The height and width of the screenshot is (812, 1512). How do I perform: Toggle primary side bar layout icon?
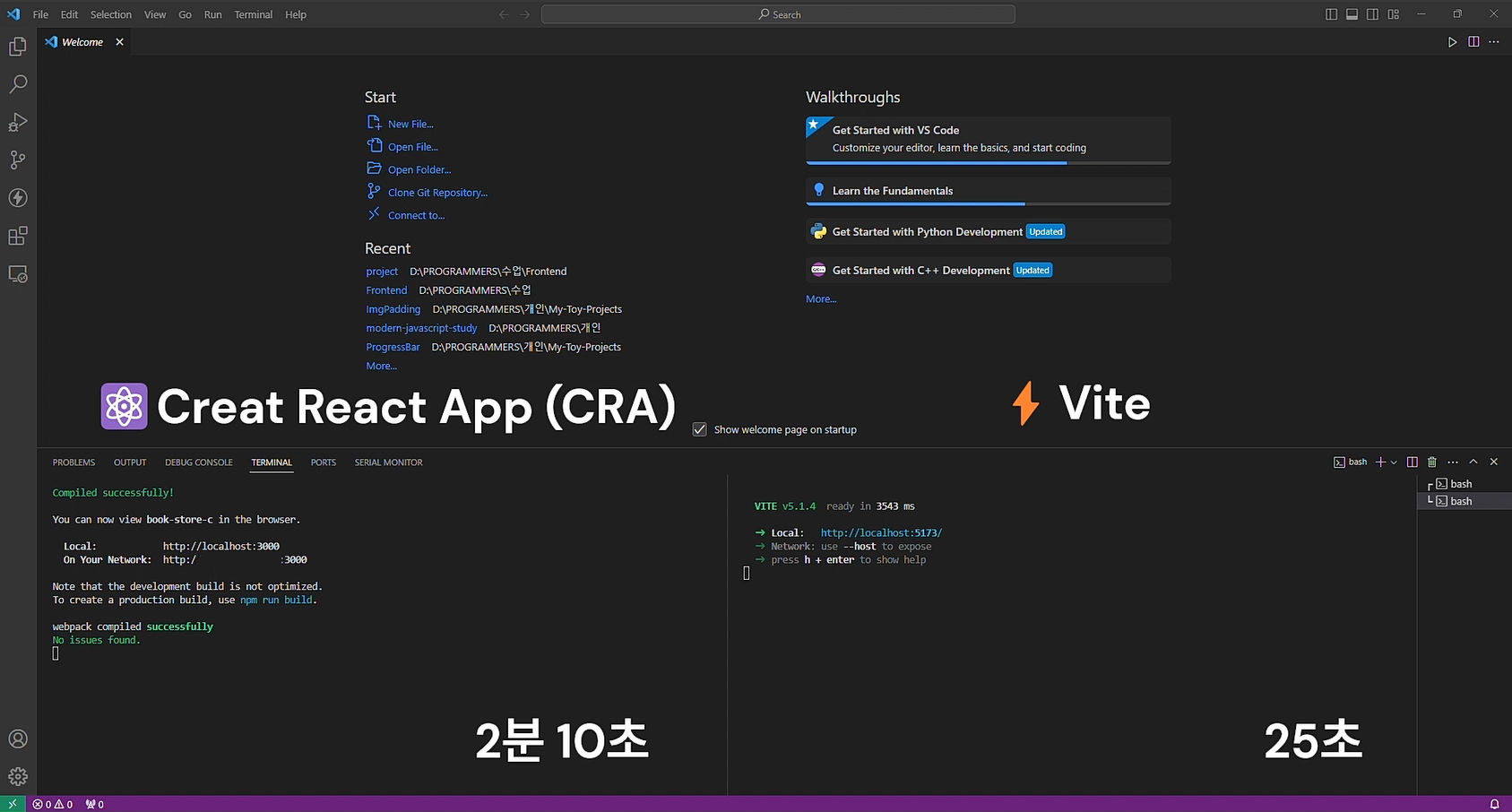pos(1331,14)
